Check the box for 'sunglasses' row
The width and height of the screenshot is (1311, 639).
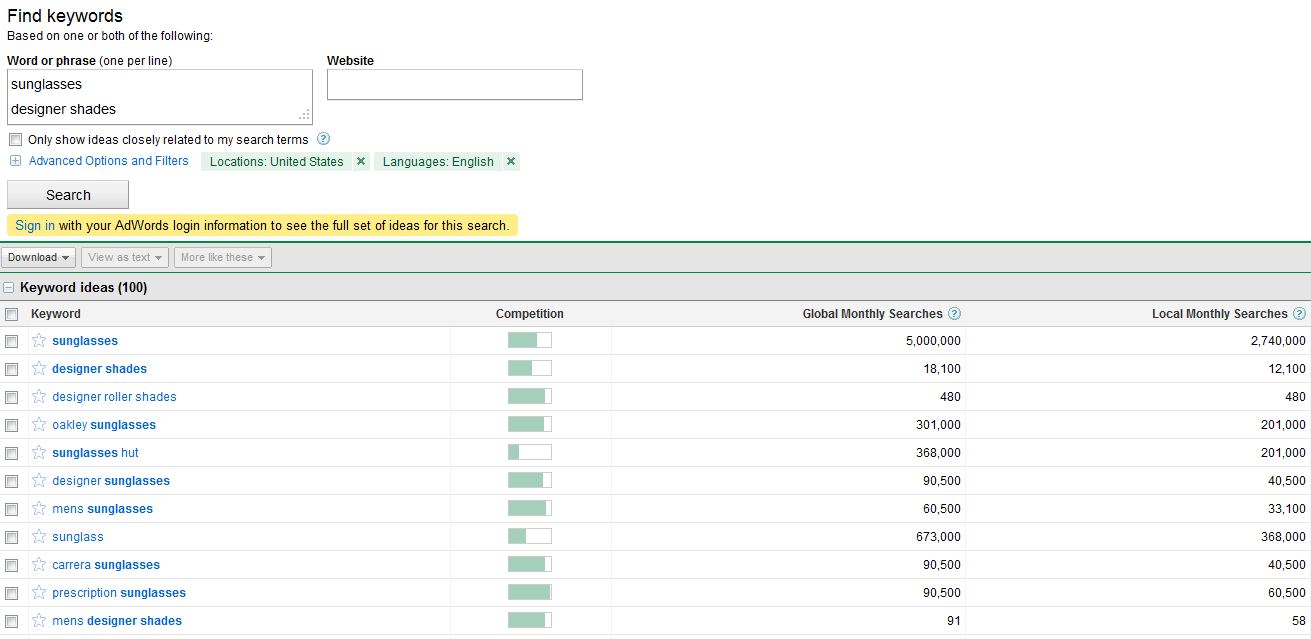coord(12,341)
